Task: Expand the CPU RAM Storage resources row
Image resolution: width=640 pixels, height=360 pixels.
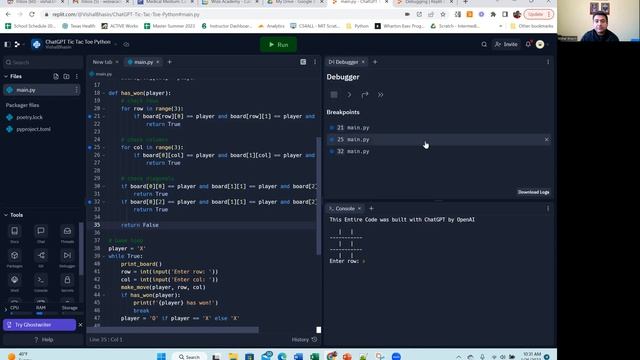Action: (6, 309)
